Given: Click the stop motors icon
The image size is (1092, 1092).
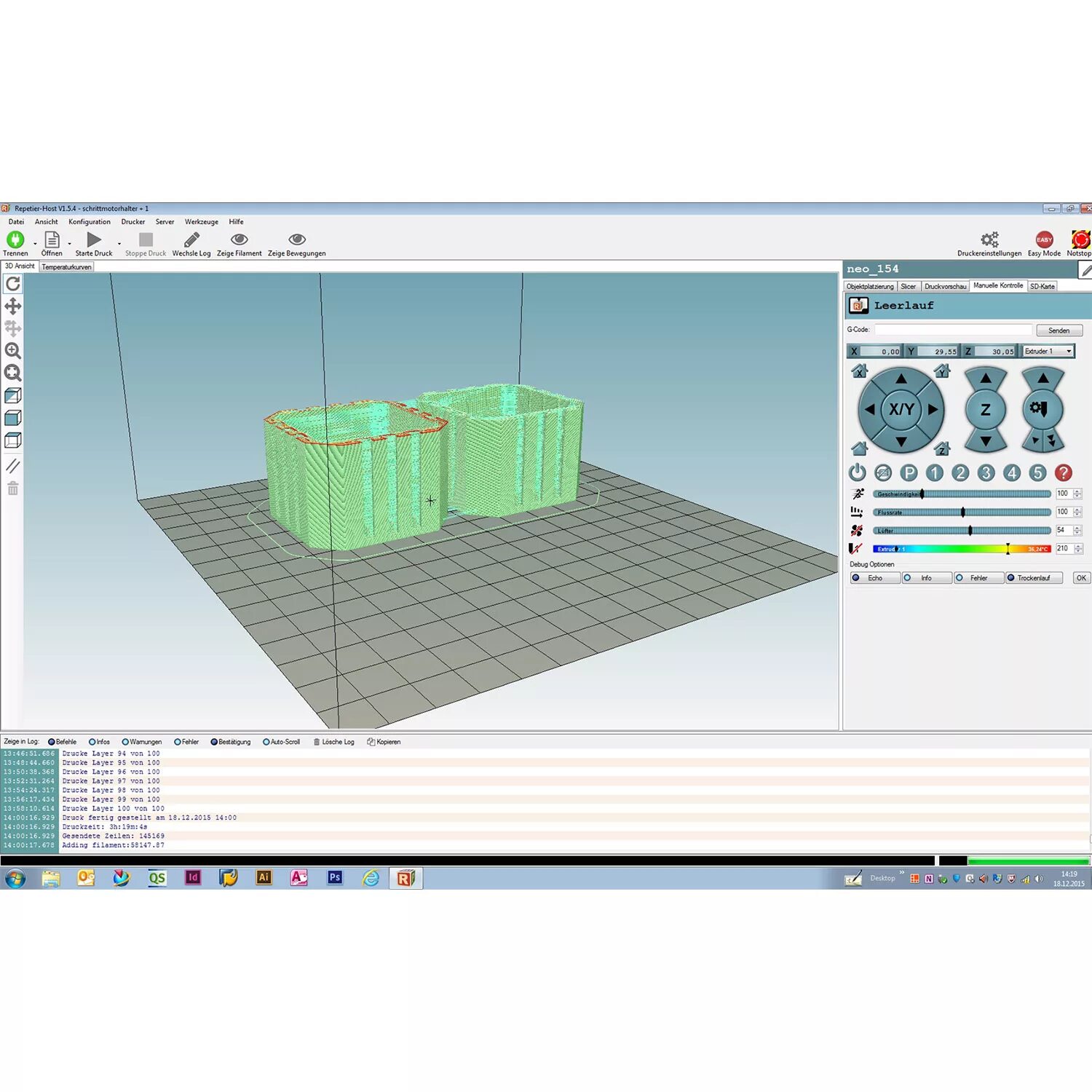Looking at the screenshot, I should [883, 473].
